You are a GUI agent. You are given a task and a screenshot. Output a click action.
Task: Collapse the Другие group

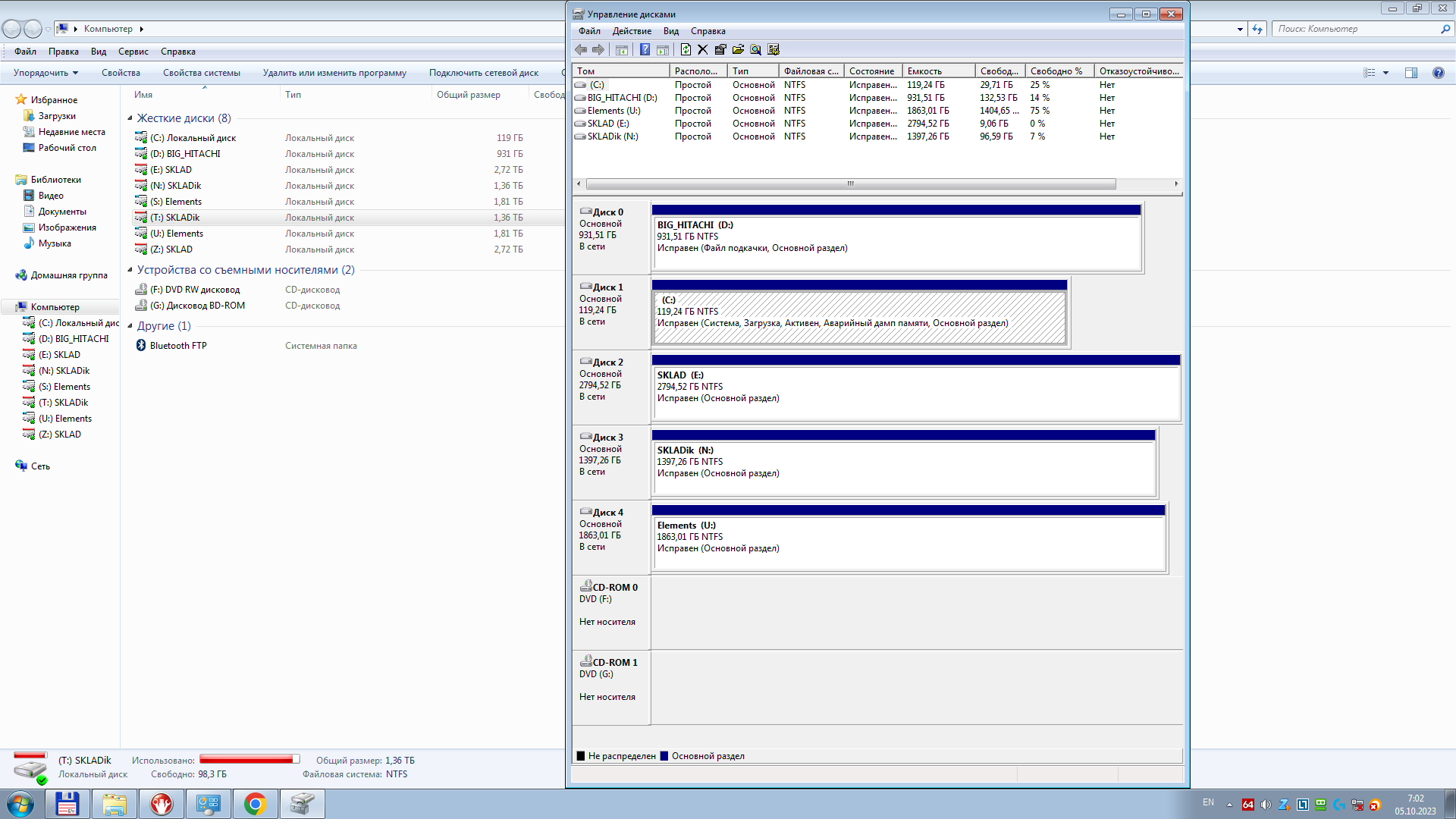(x=130, y=326)
